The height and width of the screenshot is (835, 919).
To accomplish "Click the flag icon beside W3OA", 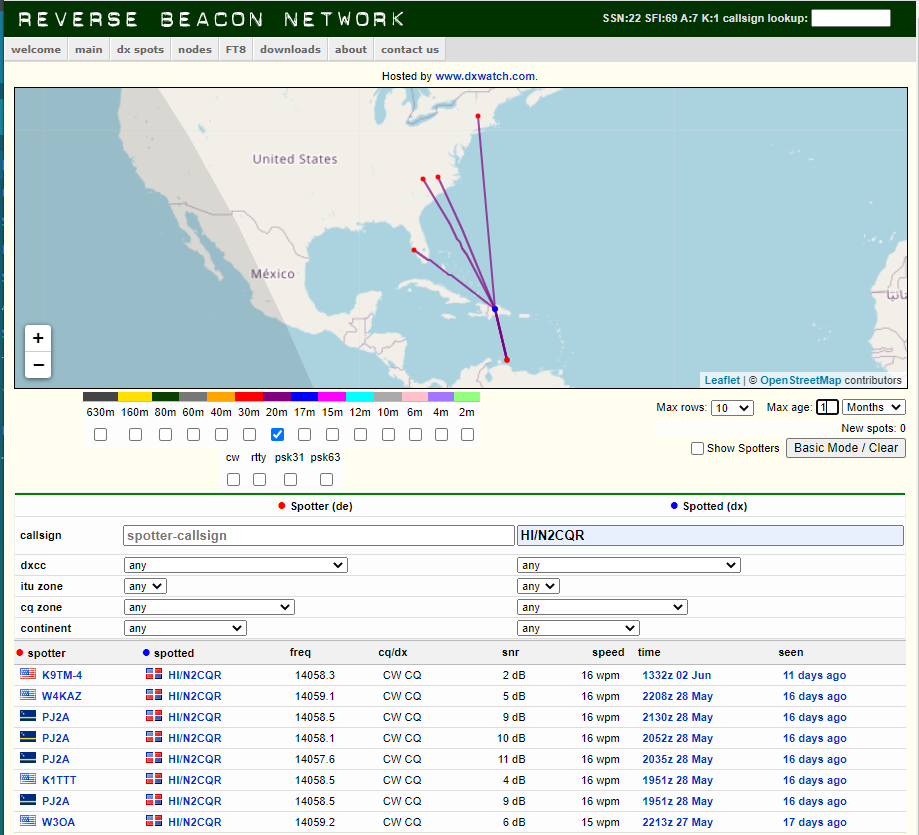I will [x=27, y=822].
